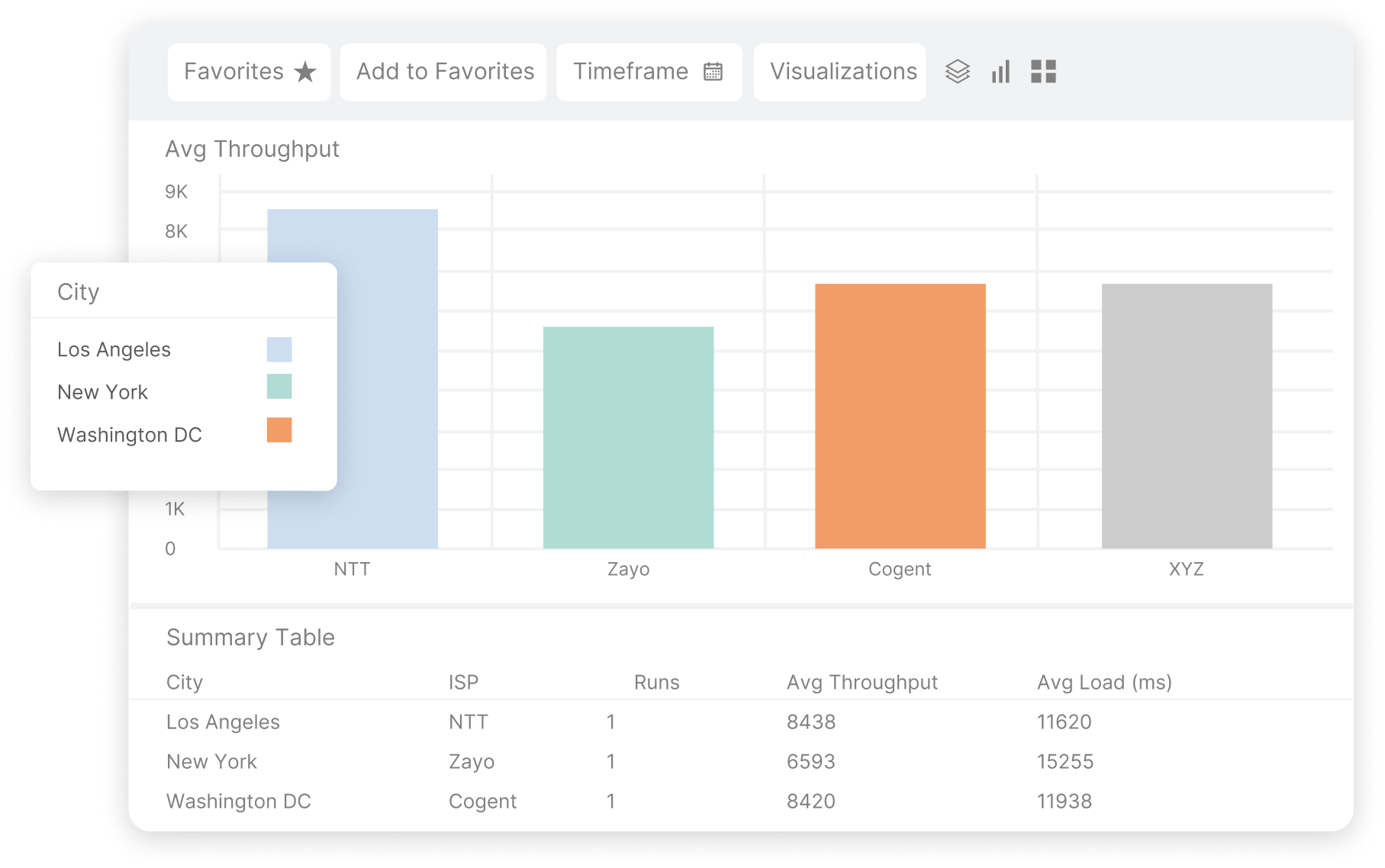Select the Avg Throughput column header

(863, 682)
